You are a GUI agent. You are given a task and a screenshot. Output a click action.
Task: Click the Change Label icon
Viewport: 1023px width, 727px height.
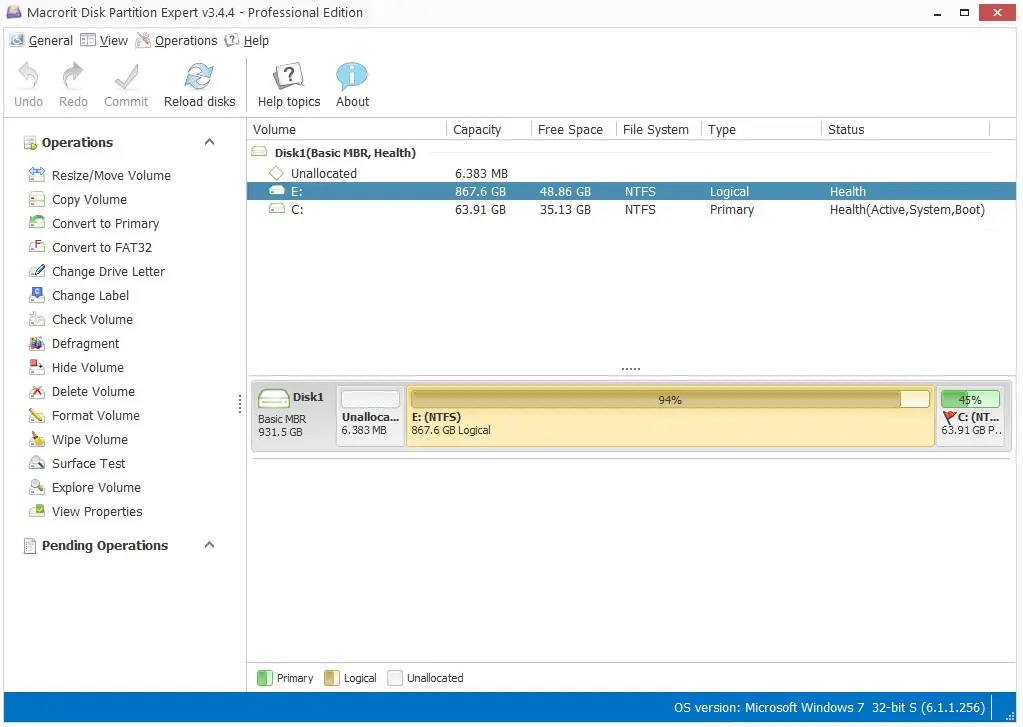[x=37, y=295]
